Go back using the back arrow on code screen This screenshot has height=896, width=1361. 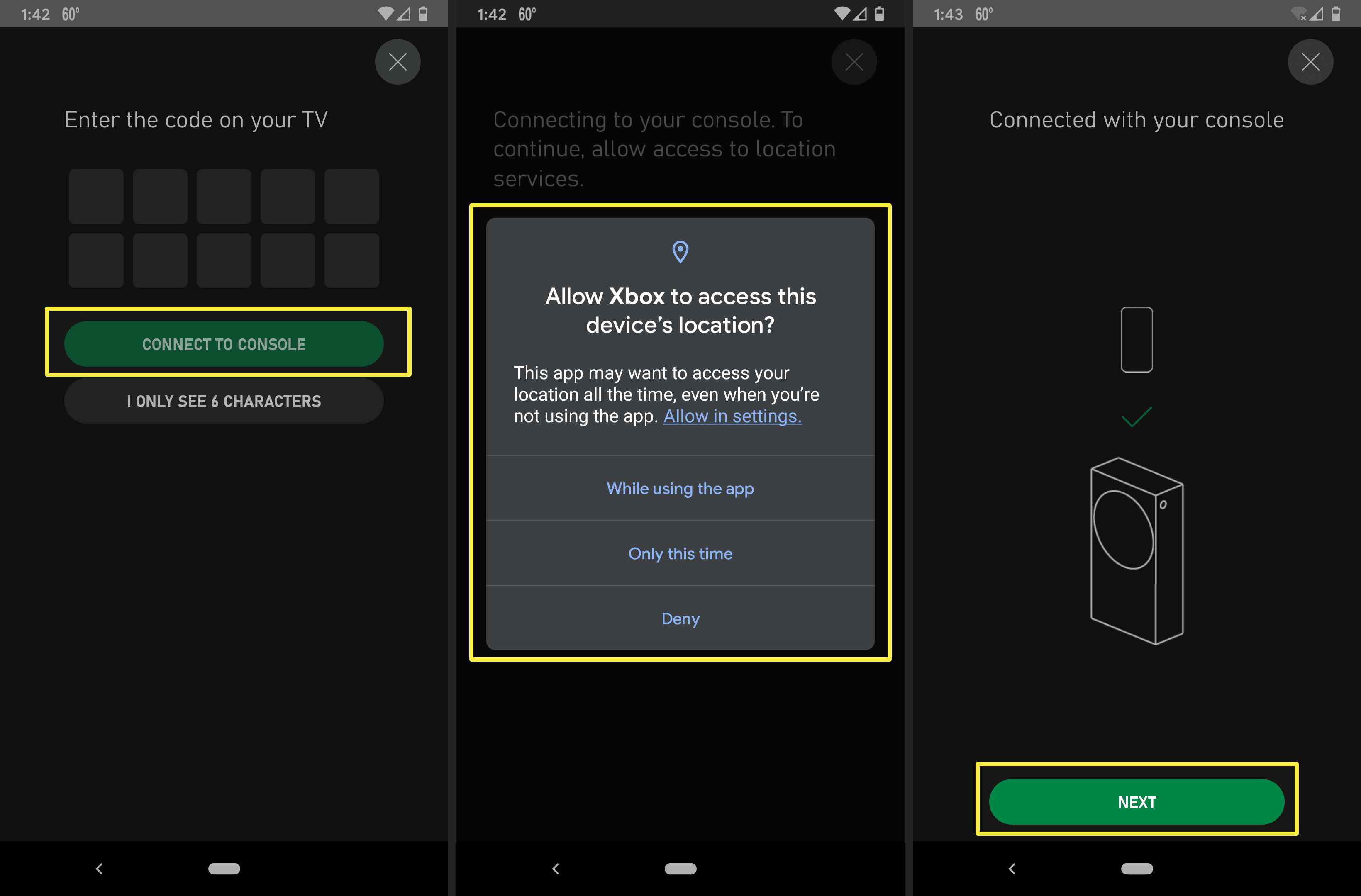tap(99, 869)
